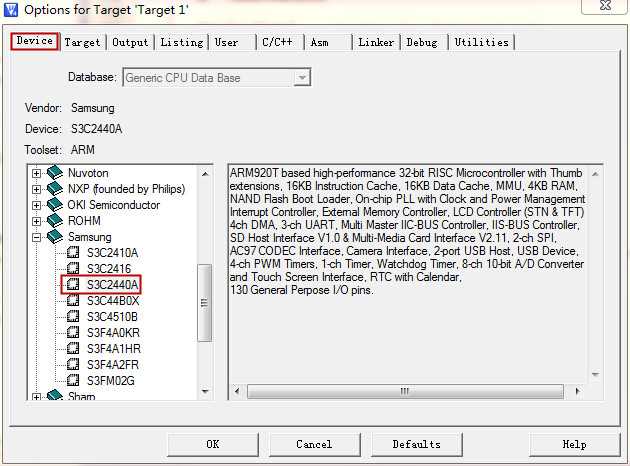Select S3FM02G device in tree
630x466 pixels.
click(x=111, y=380)
